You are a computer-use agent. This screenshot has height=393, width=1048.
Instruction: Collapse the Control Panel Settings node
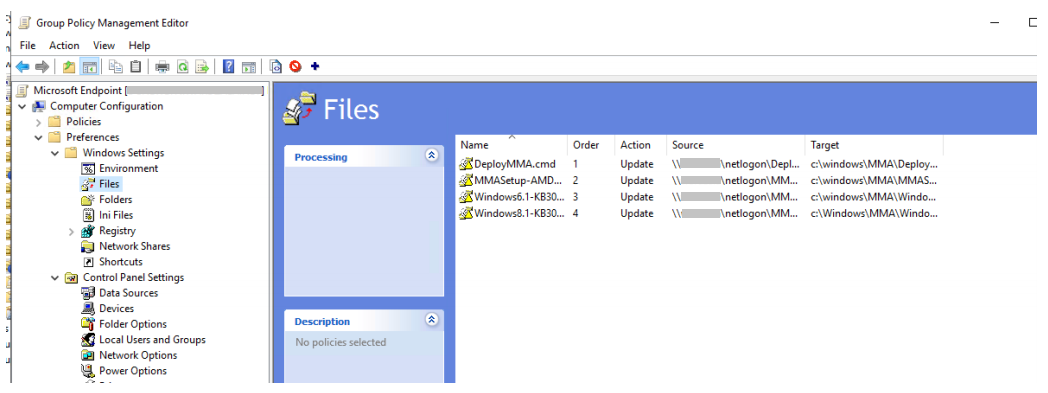pyautogui.click(x=55, y=277)
